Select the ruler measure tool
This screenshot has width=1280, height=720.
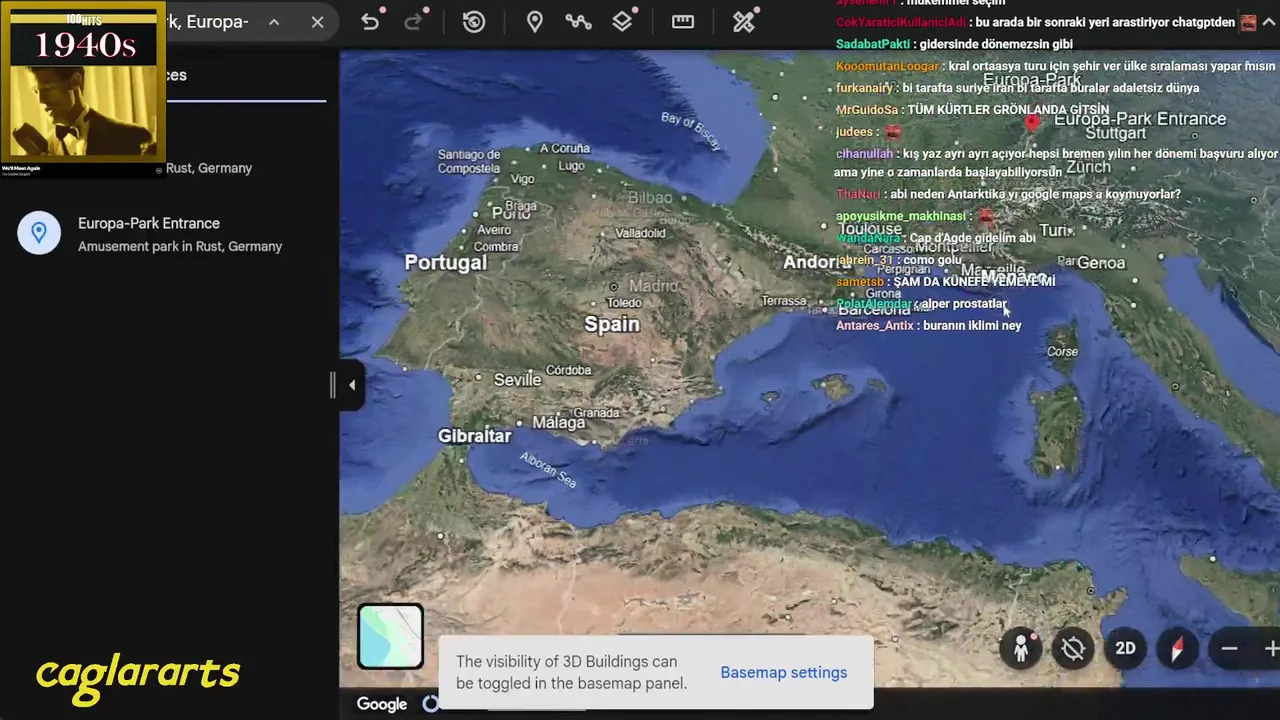tap(683, 22)
